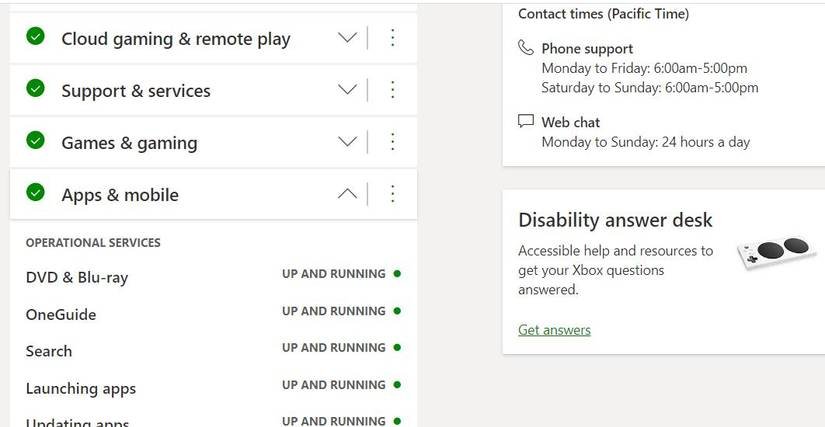Image resolution: width=825 pixels, height=427 pixels.
Task: Click the Phone support handset icon
Action: coord(526,48)
